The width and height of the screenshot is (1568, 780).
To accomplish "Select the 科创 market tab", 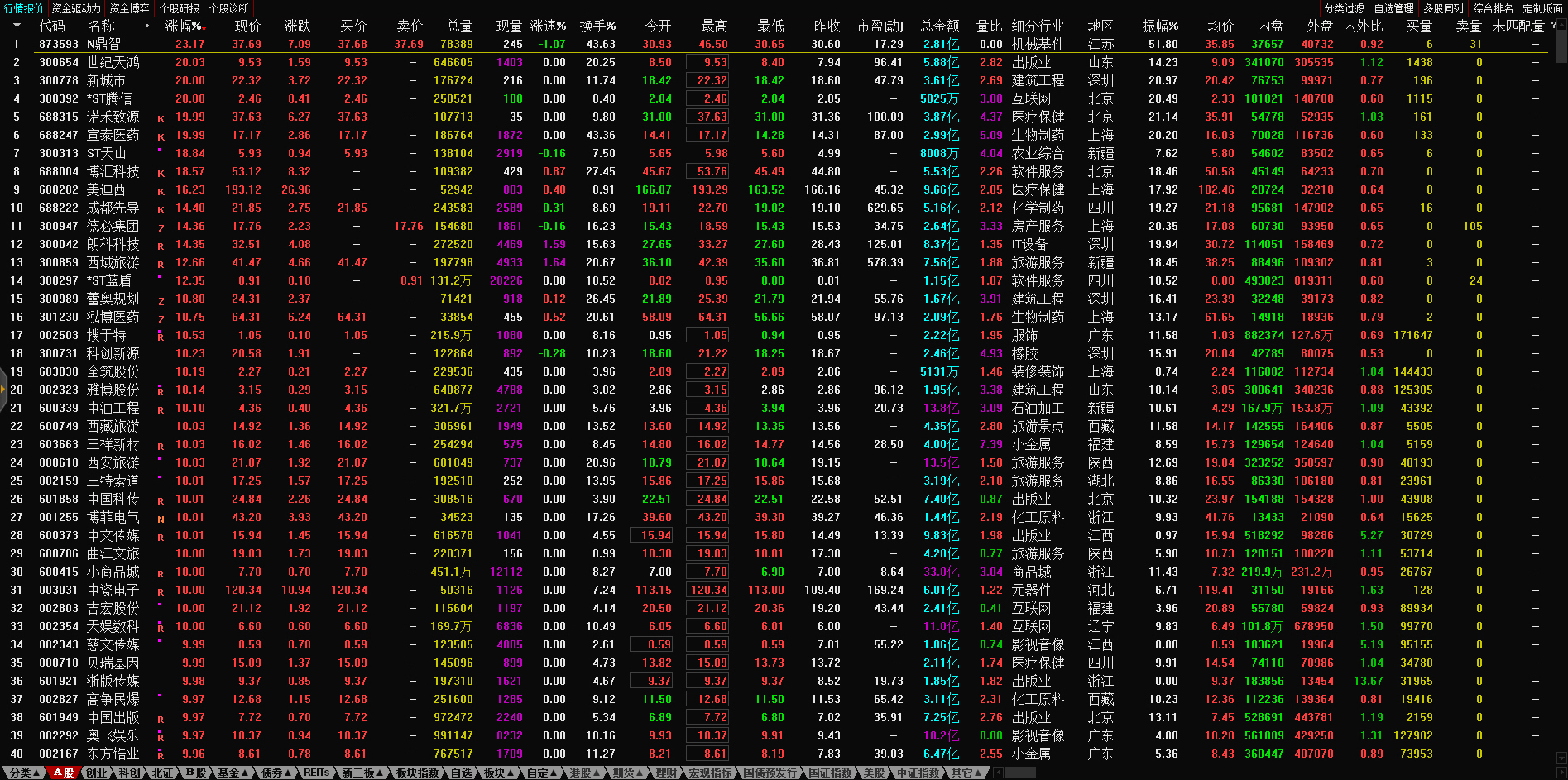I will click(129, 773).
